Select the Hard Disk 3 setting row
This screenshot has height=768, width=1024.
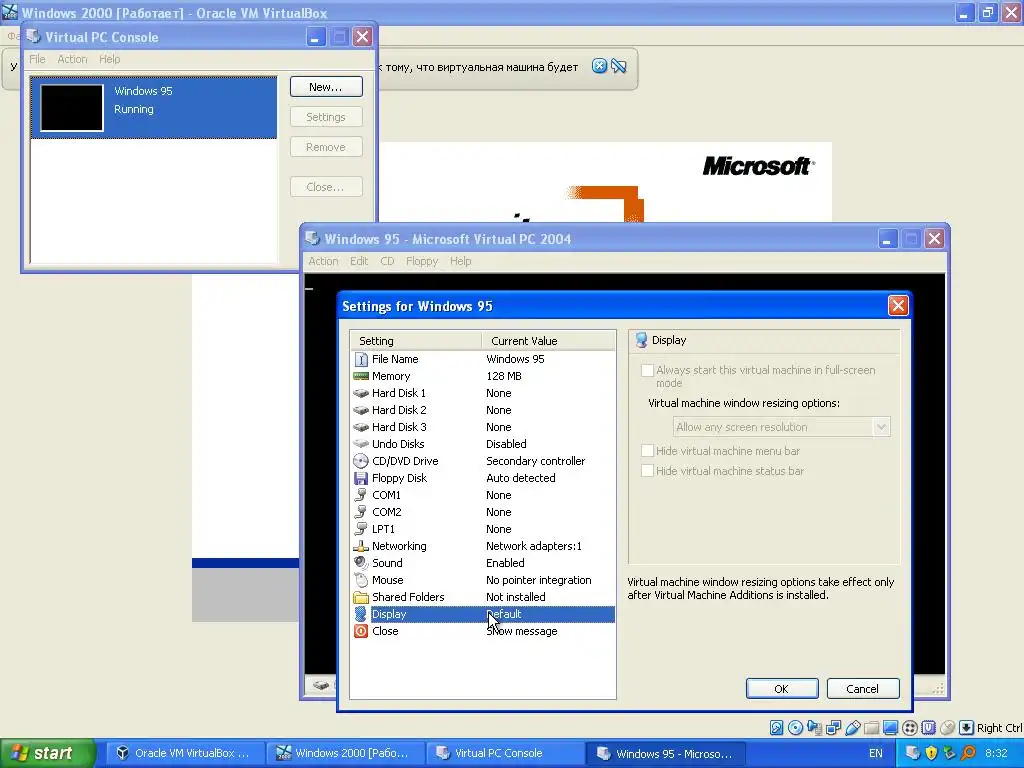coord(483,427)
